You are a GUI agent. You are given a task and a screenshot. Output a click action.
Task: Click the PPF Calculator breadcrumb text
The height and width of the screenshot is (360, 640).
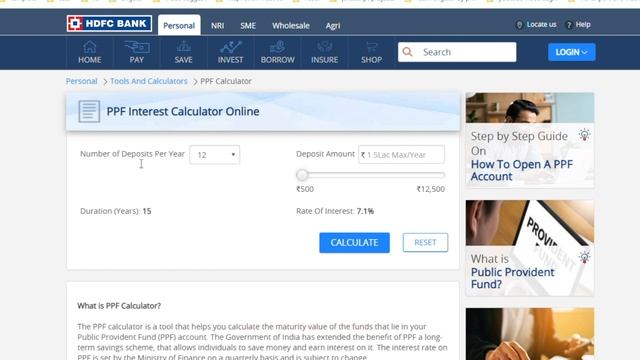(x=226, y=81)
